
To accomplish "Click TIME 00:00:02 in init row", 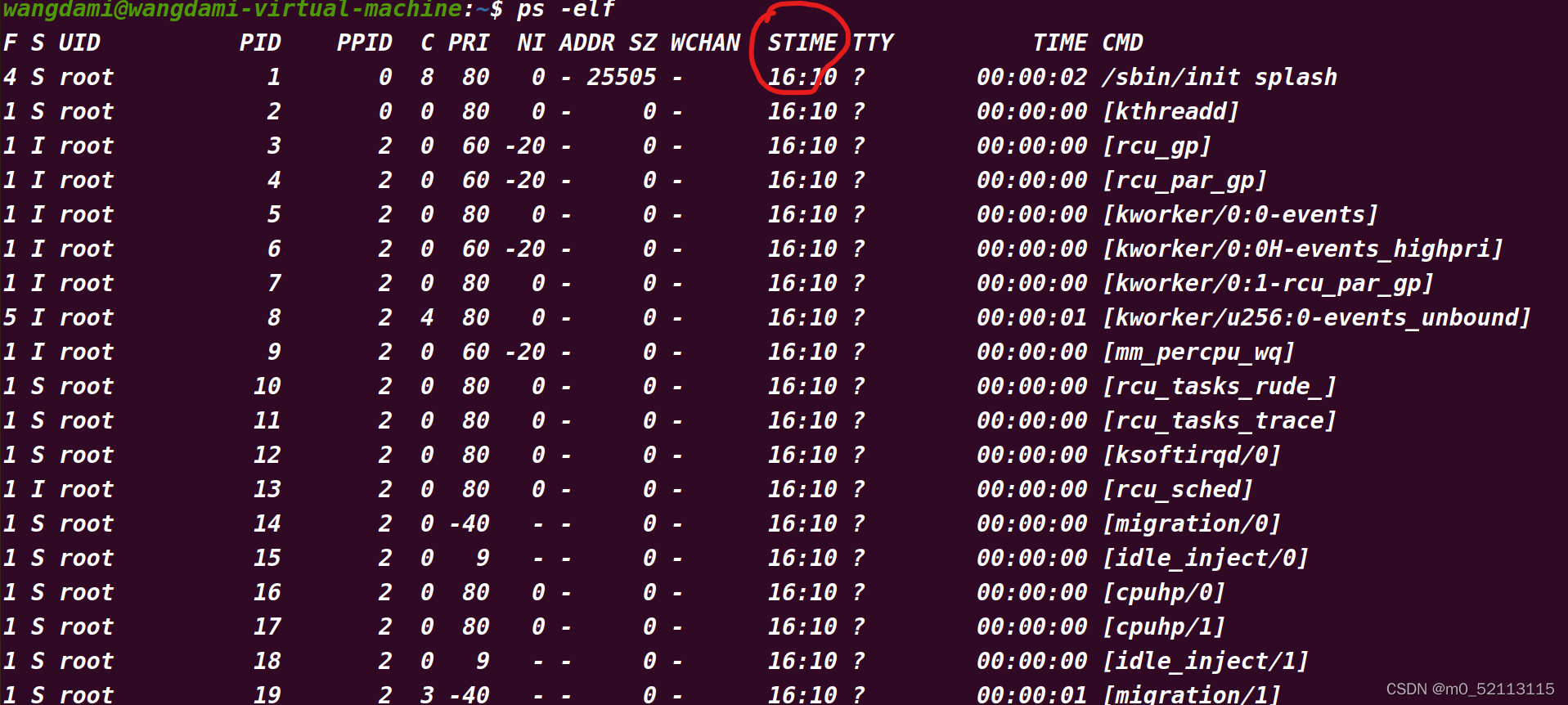I will click(1032, 77).
